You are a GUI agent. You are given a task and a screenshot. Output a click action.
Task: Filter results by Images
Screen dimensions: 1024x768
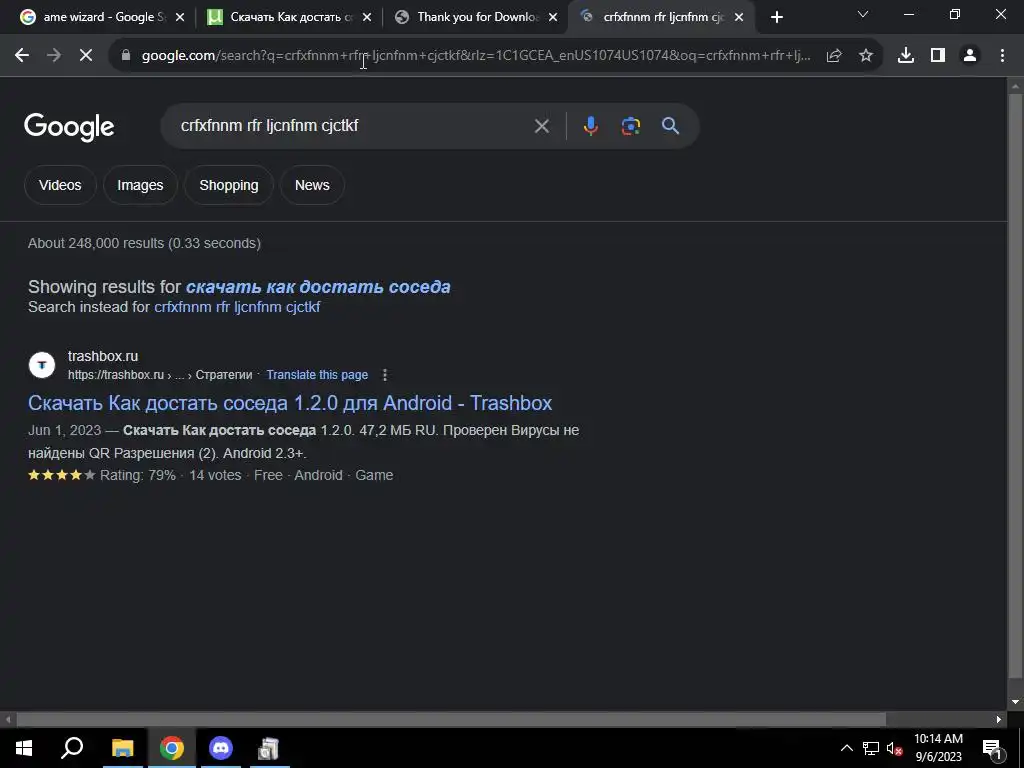pos(140,185)
